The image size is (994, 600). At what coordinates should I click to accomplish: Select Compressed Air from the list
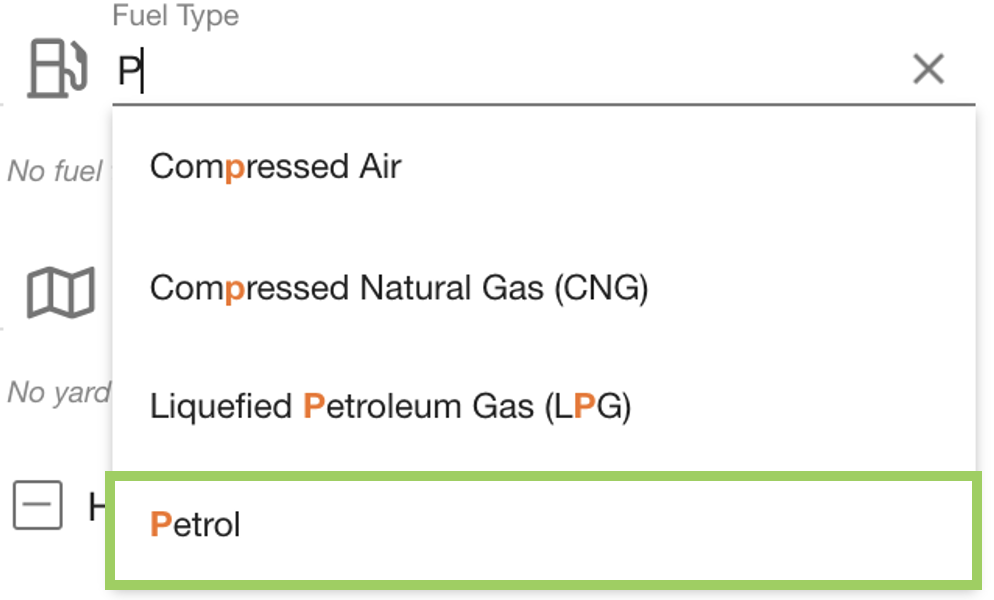pyautogui.click(x=275, y=166)
